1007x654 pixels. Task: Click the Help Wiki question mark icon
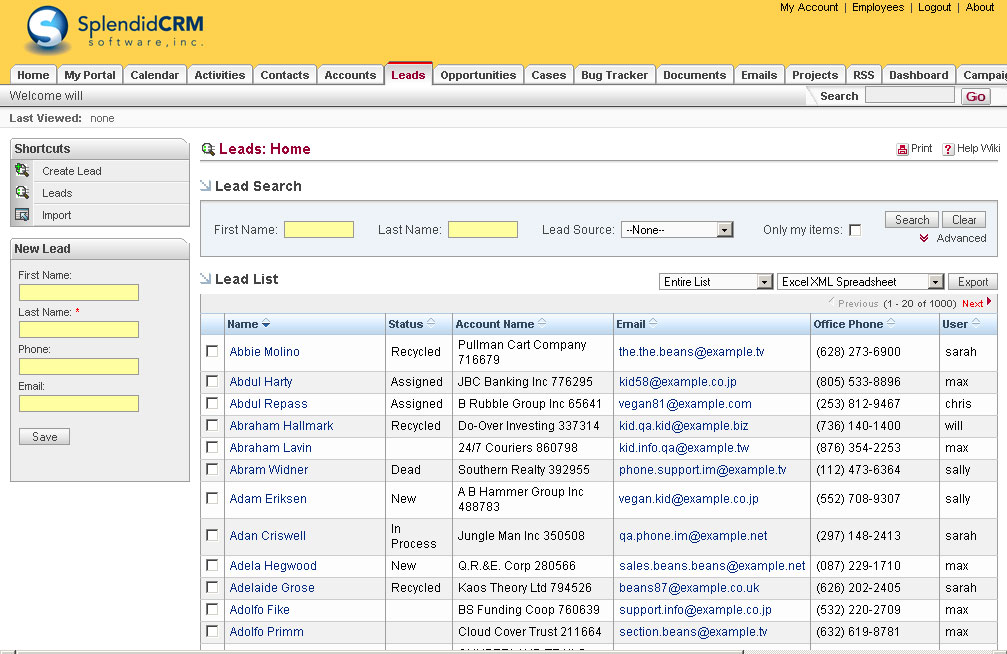[948, 149]
